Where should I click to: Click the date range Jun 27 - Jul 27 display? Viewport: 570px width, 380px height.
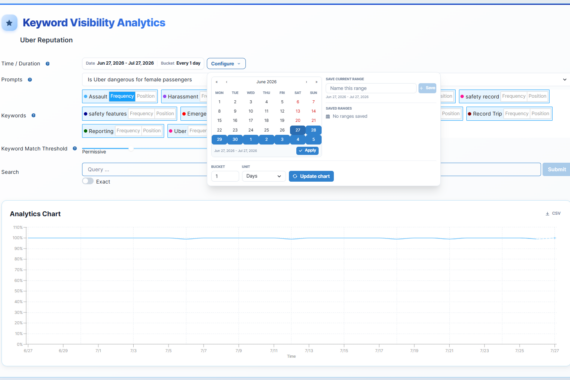click(125, 63)
